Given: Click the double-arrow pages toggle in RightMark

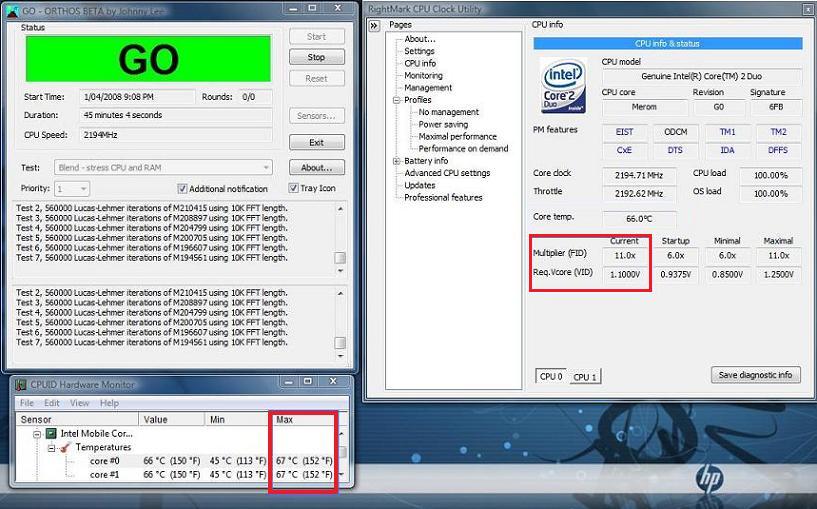Looking at the screenshot, I should 374,26.
